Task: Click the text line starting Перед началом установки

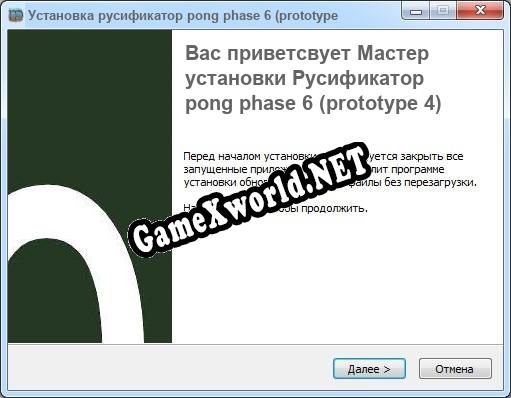Action: tap(323, 156)
